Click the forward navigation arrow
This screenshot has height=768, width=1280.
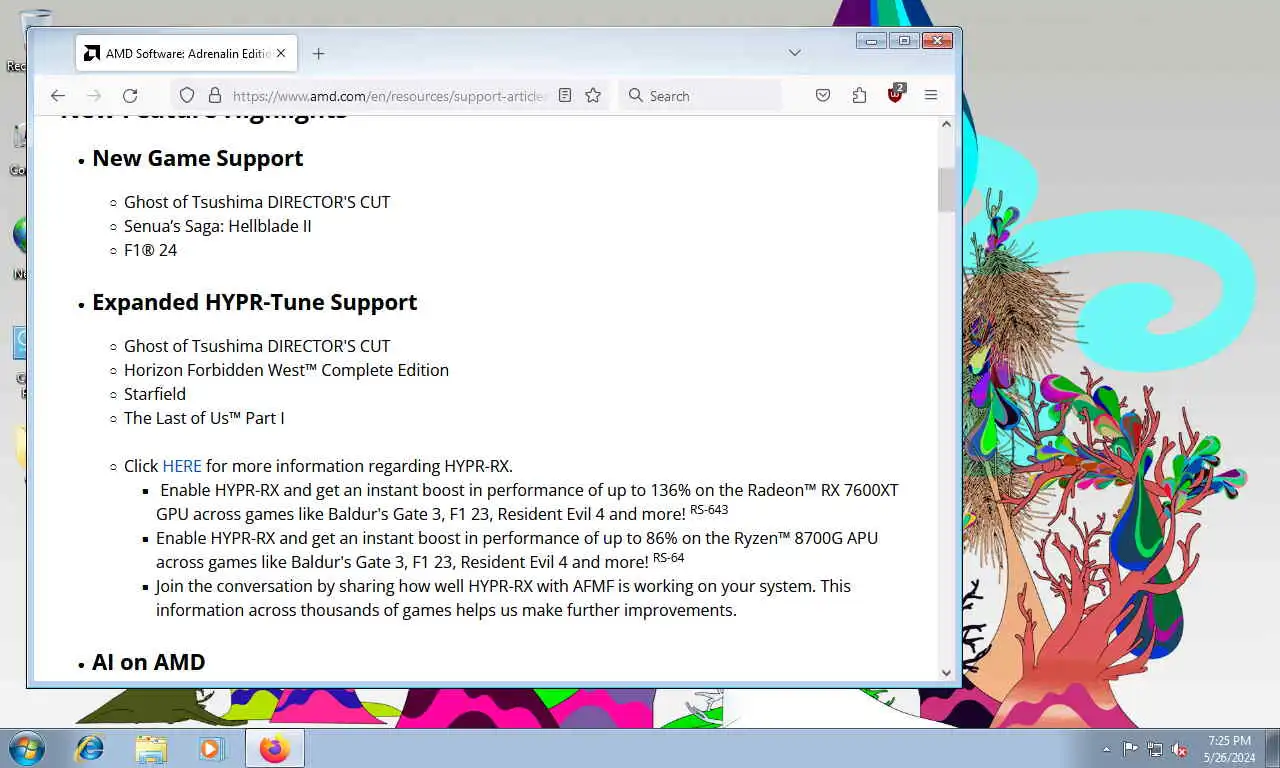click(x=94, y=96)
